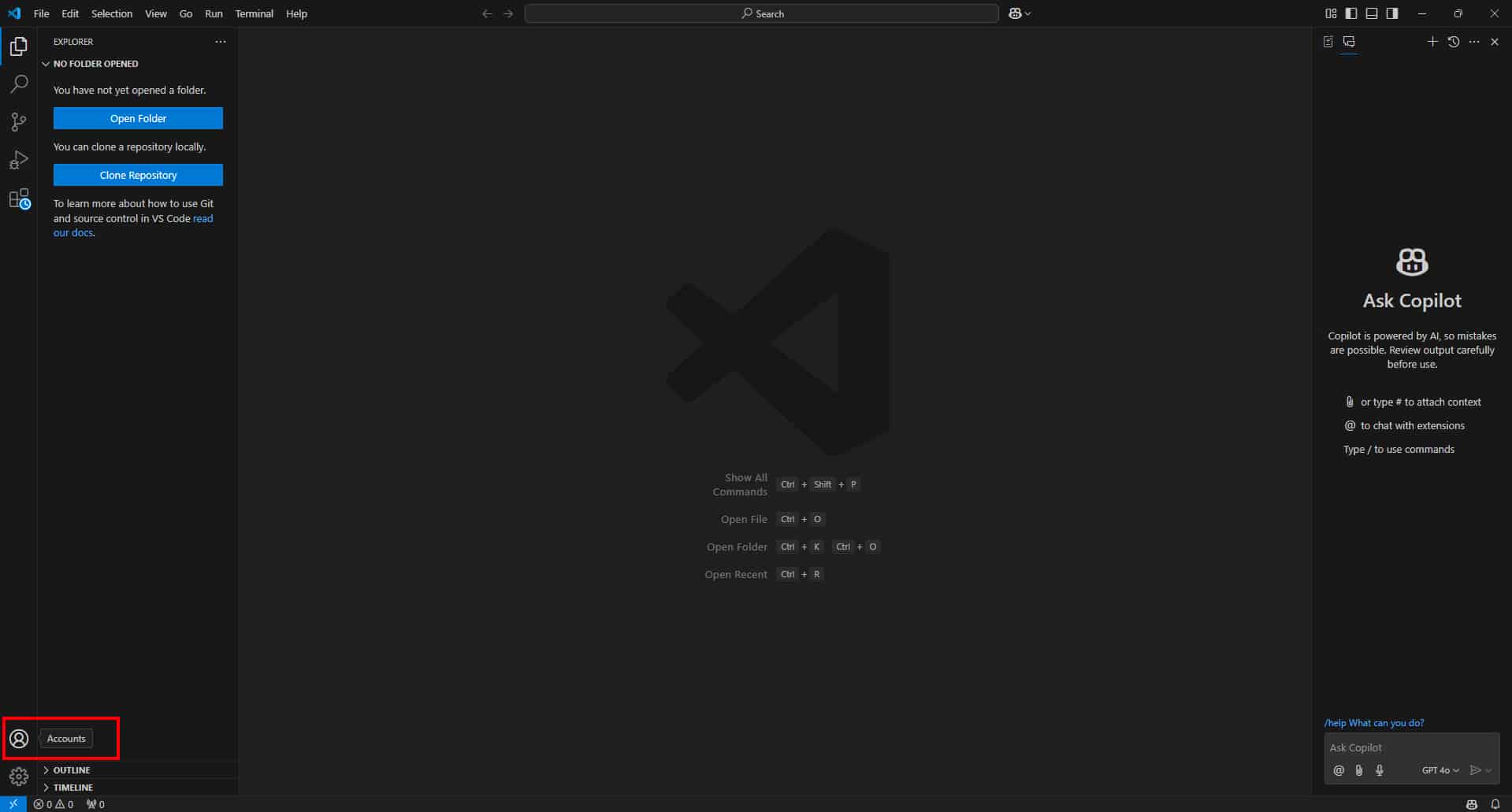Click the Accounts tooltip label
This screenshot has height=812, width=1512.
coord(66,739)
